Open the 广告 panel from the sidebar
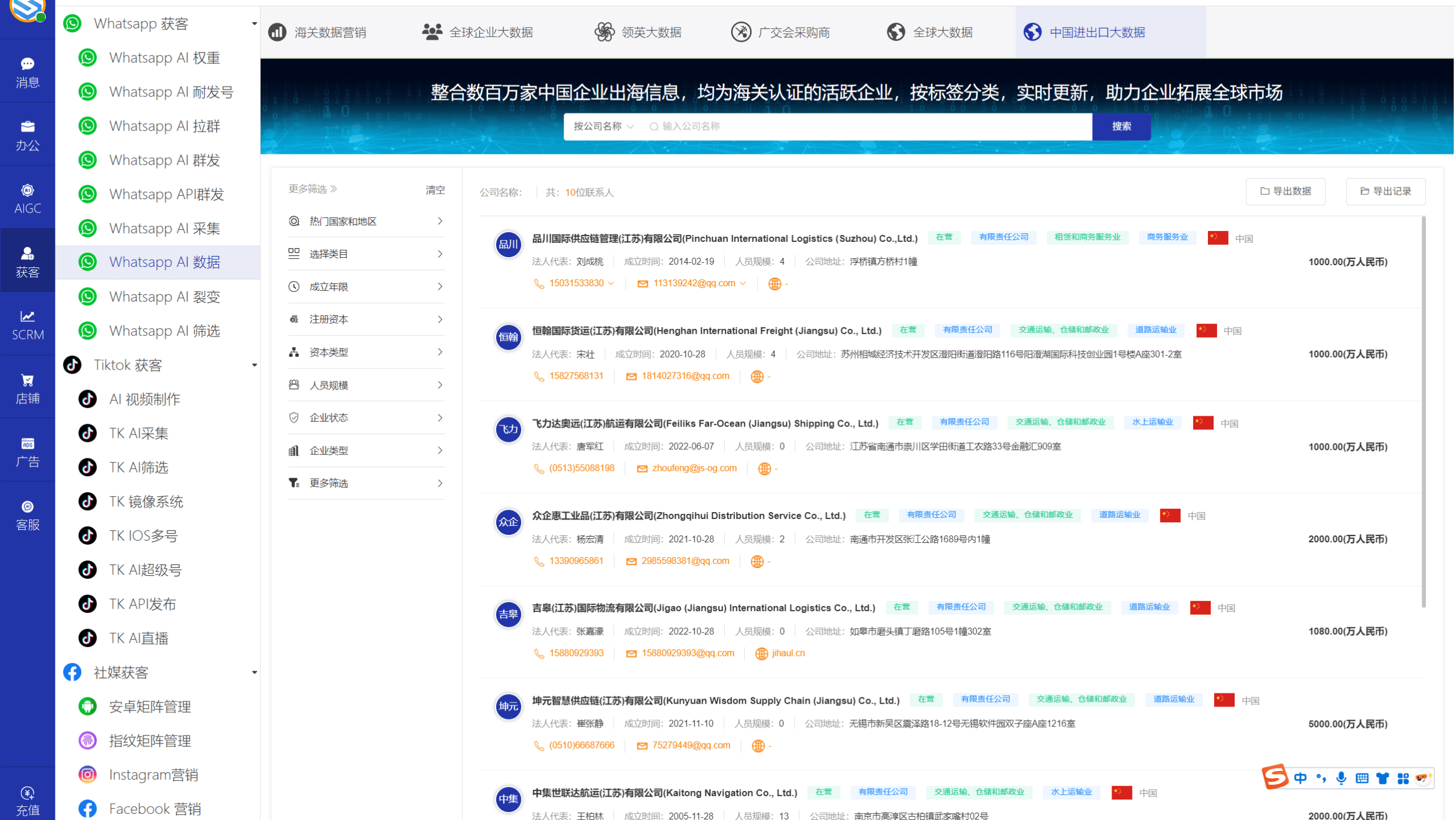The height and width of the screenshot is (820, 1456). click(x=27, y=450)
